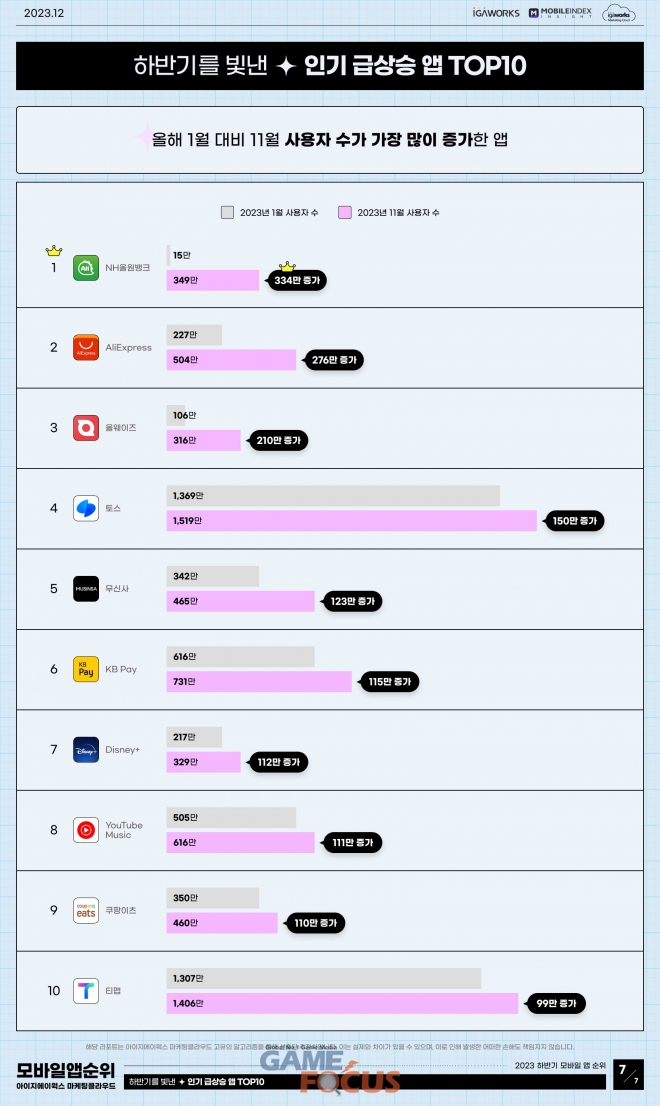660x1106 pixels.
Task: Click the 150만 증가 badge for Toss
Action: pos(574,521)
